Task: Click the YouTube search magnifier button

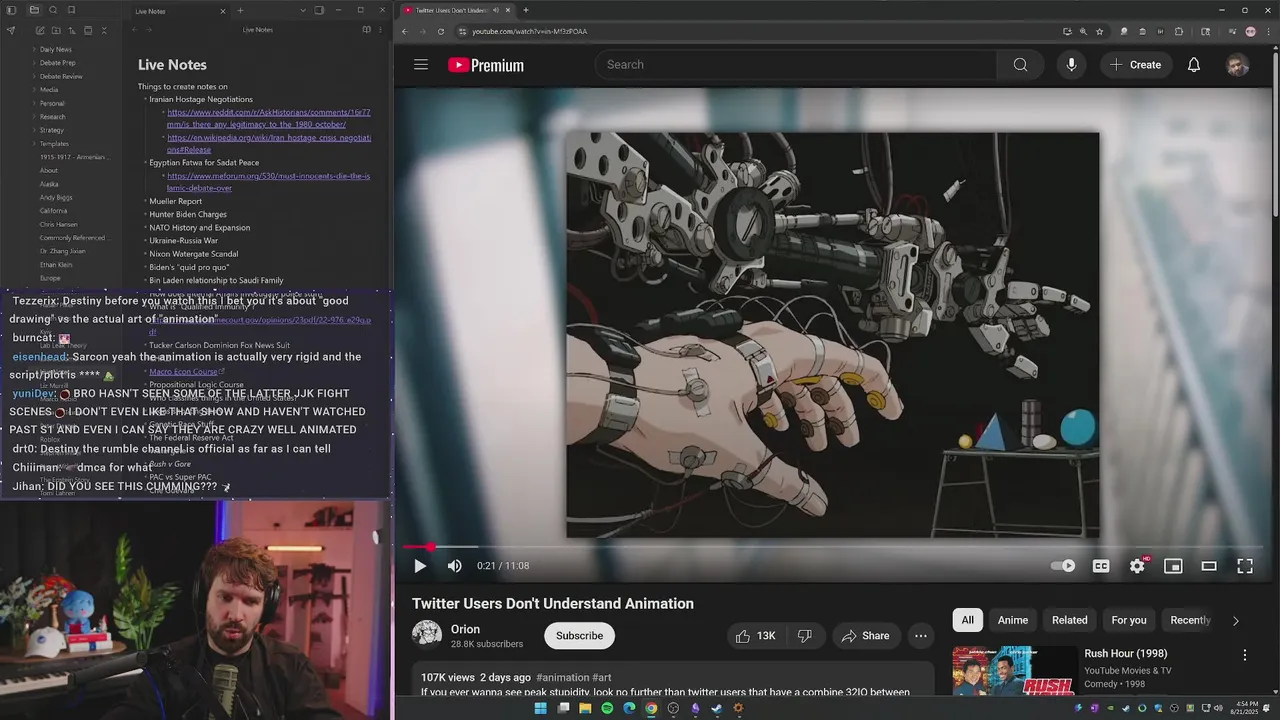Action: pos(1020,65)
